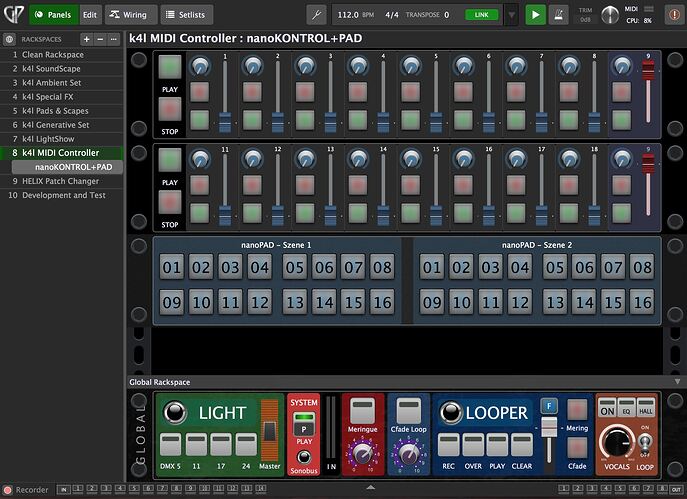Turn the large VOCALS knob
This screenshot has height=499, width=687.
click(616, 442)
